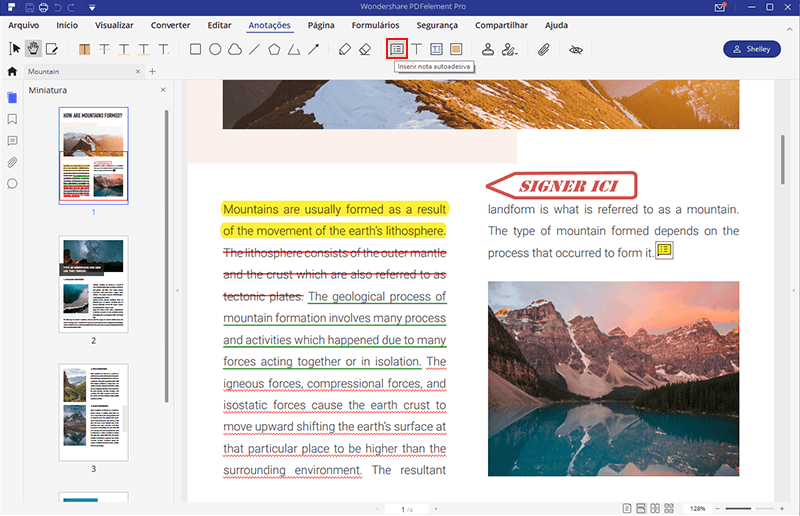Toggle hide annotations eye icon
The height and width of the screenshot is (516, 800).
(x=575, y=48)
